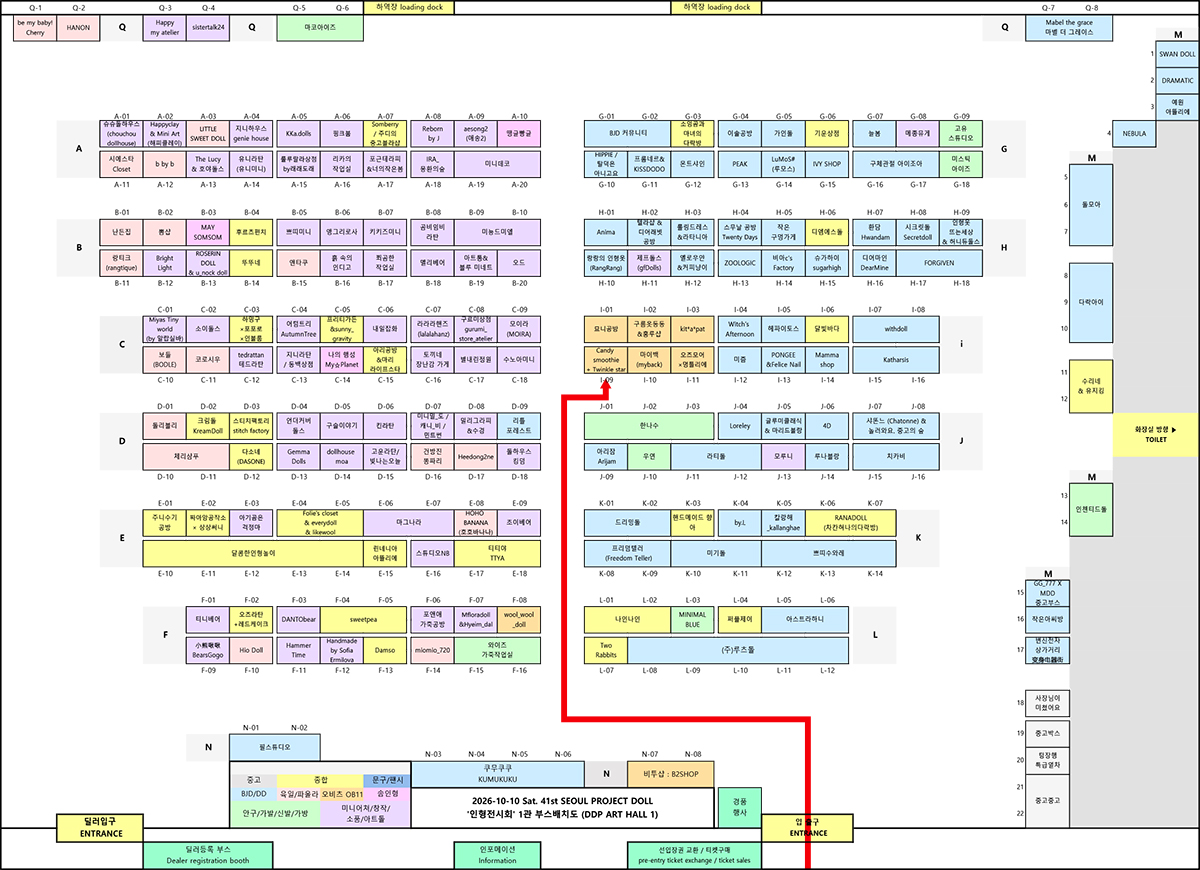This screenshot has width=1200, height=870.
Task: Click the 'DRAMATIC' booth cell
Action: pos(1177,80)
